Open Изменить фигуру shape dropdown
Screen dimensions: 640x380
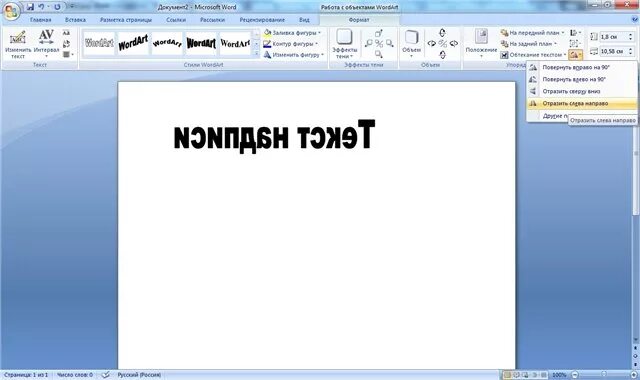(x=293, y=55)
